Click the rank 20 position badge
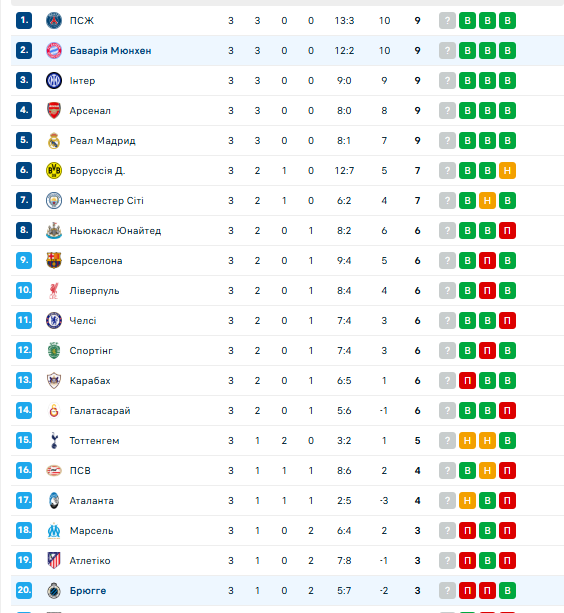 click(24, 590)
